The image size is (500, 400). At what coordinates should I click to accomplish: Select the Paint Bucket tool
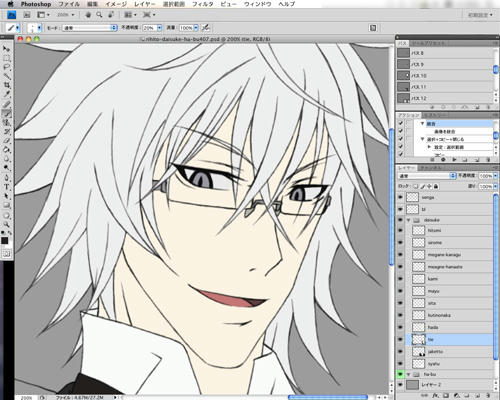pos(6,150)
